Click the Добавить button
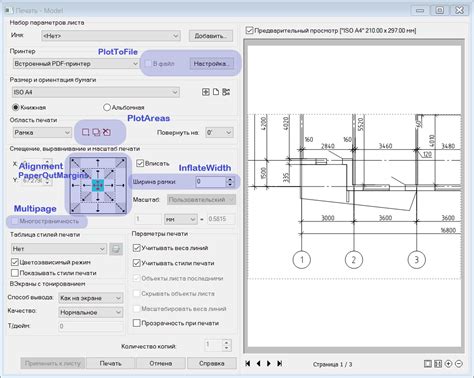 (211, 36)
